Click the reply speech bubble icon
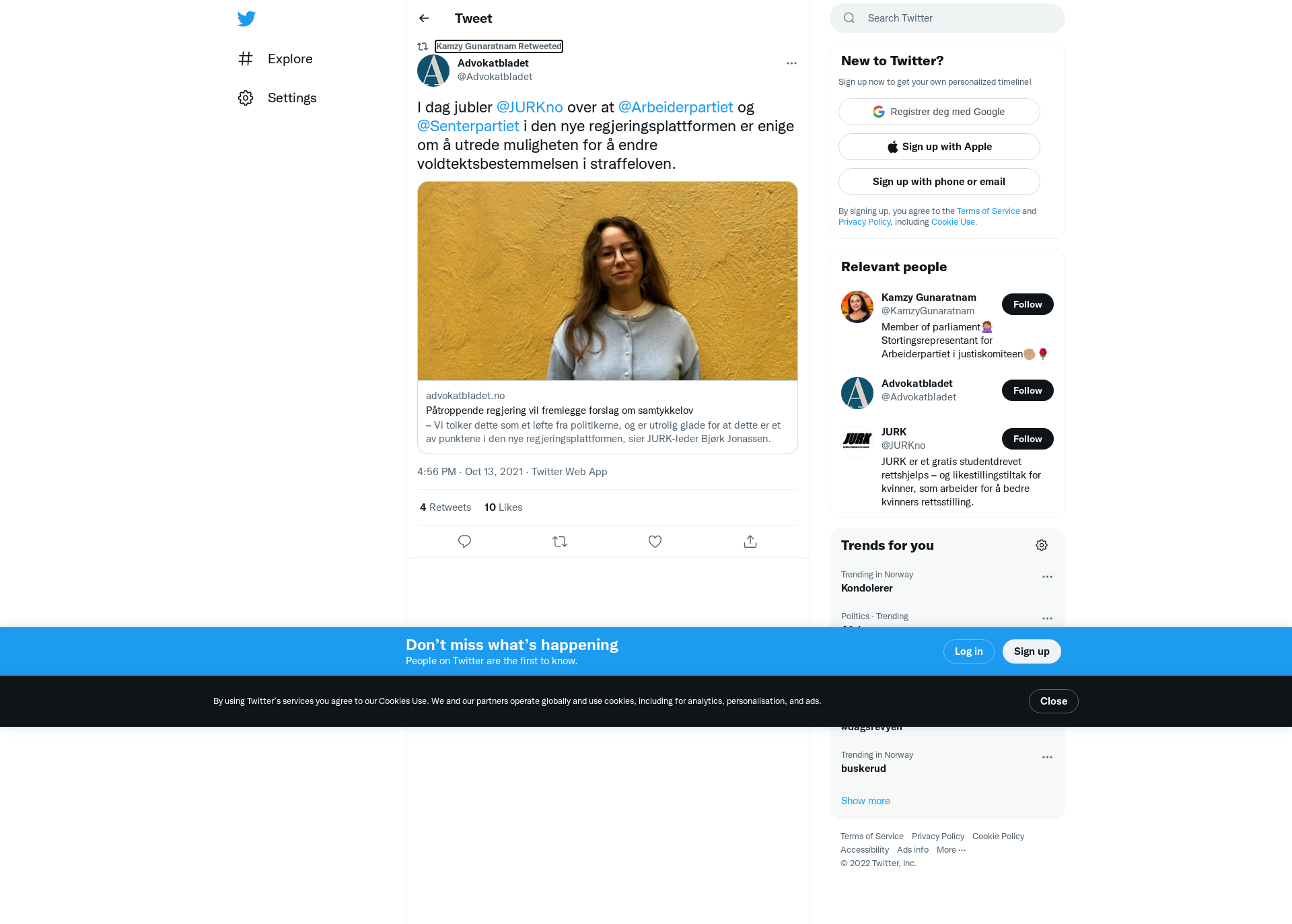Screen dimensions: 1292x924 pyautogui.click(x=464, y=541)
